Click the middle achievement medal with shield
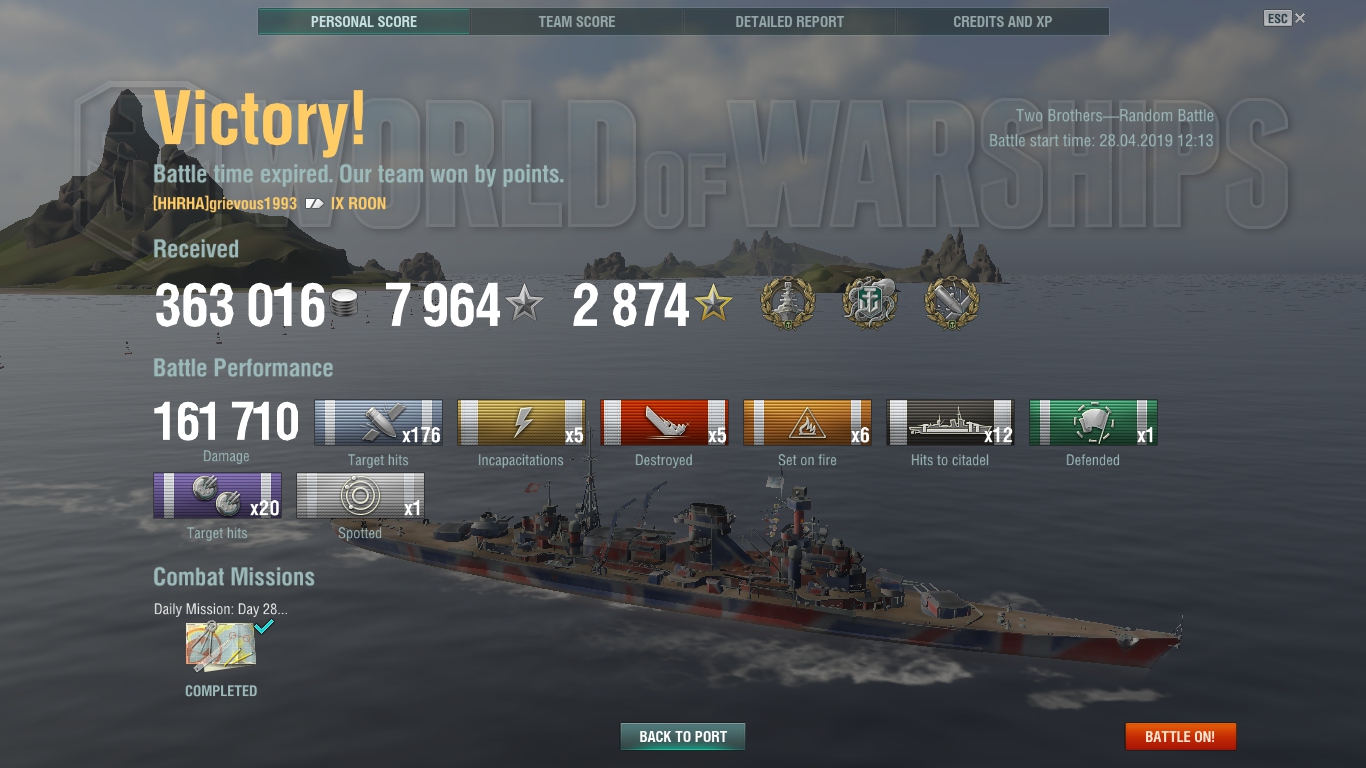The image size is (1366, 768). click(870, 304)
